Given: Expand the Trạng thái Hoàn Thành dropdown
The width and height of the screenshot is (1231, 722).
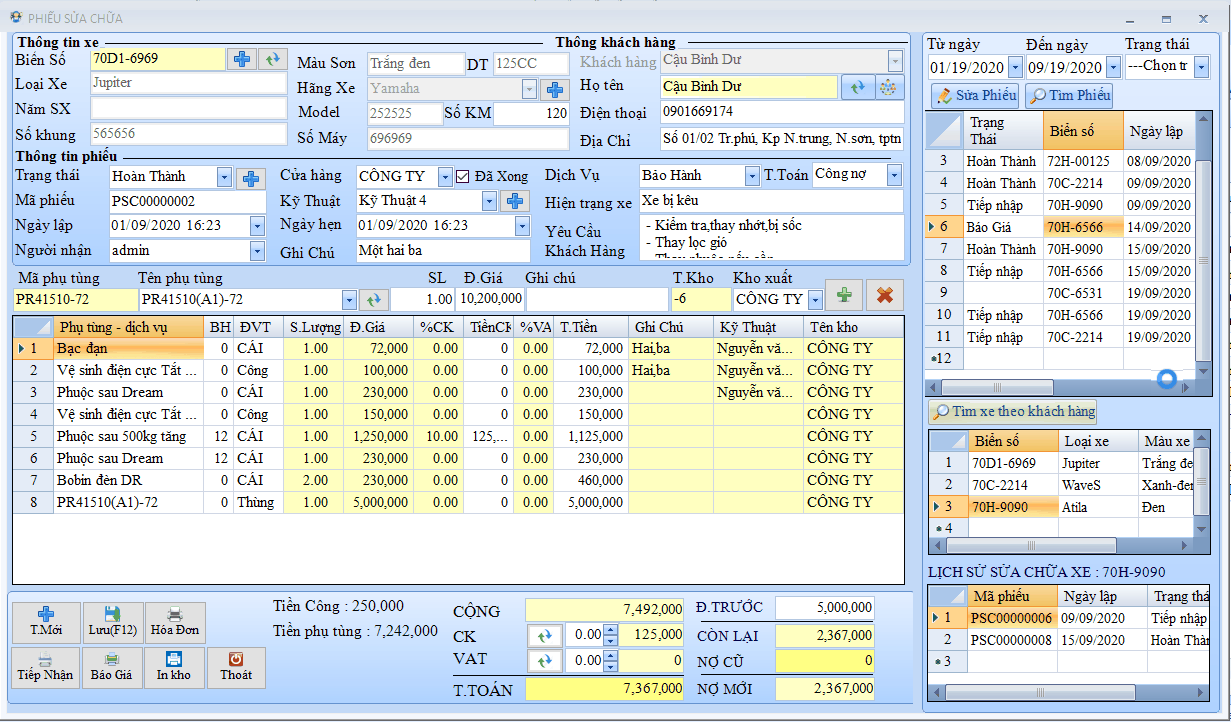Looking at the screenshot, I should tap(224, 177).
